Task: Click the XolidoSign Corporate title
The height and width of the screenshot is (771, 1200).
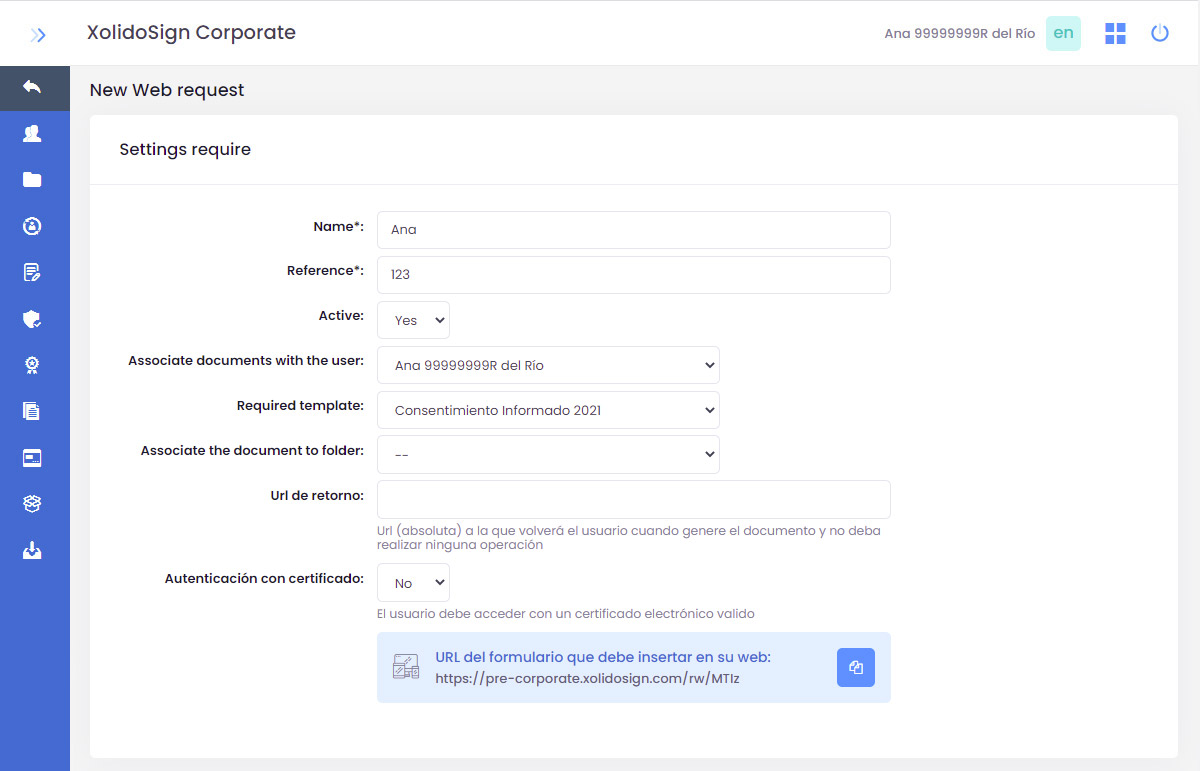Action: [x=191, y=32]
